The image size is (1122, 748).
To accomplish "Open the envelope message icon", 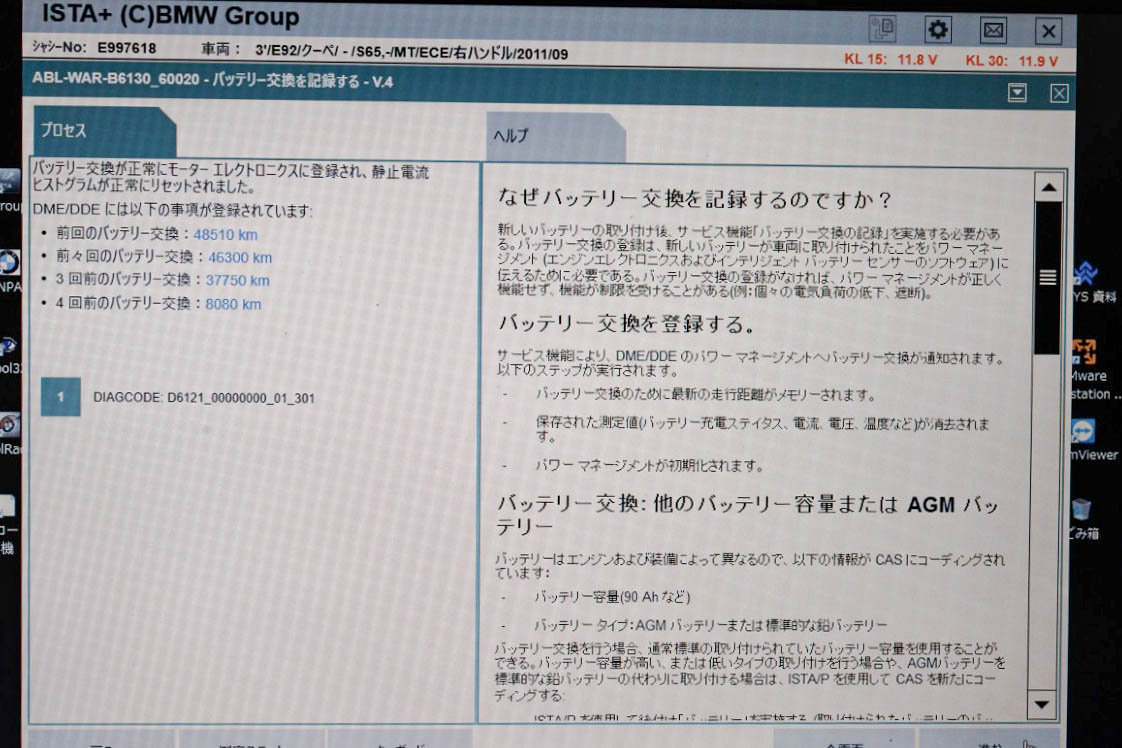I will point(993,31).
